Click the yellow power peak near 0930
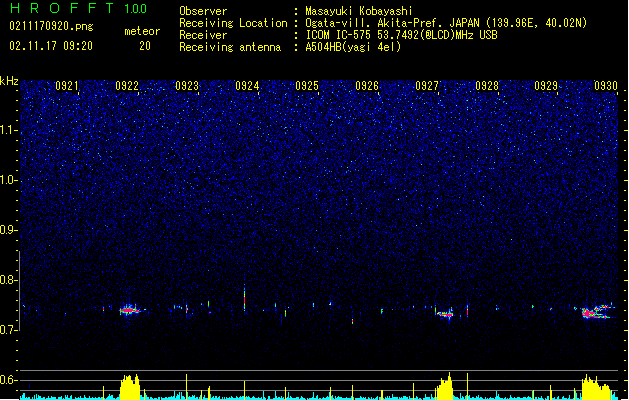629x400 pixels. pos(597,387)
